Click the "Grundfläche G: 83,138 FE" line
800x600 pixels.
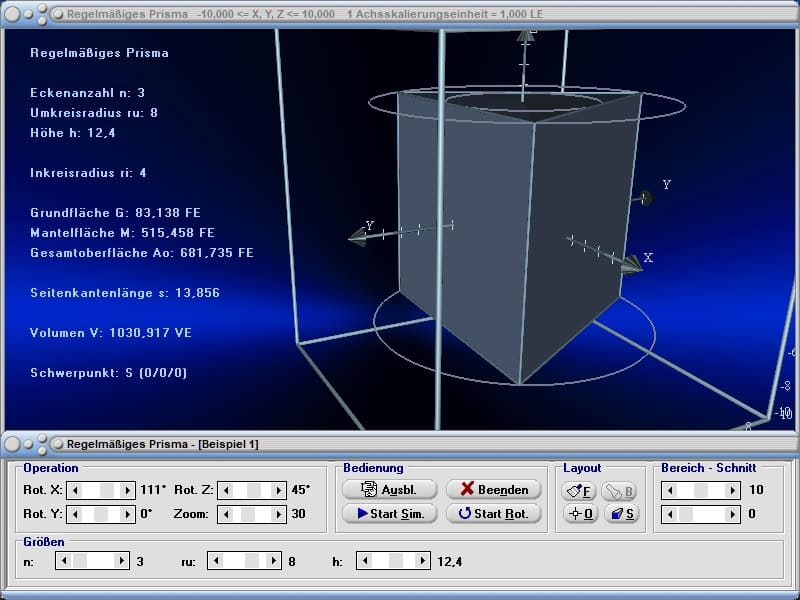115,213
